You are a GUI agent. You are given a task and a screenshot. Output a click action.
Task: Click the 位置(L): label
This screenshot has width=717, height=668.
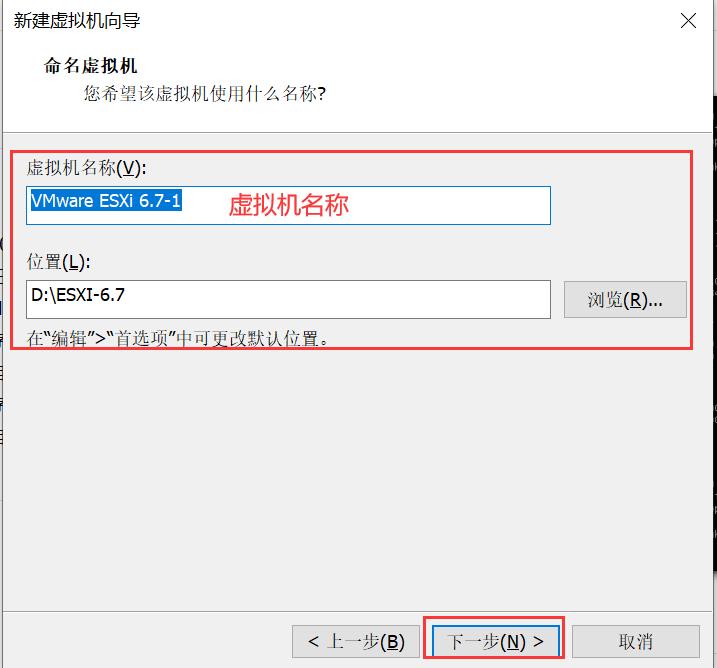[59, 262]
